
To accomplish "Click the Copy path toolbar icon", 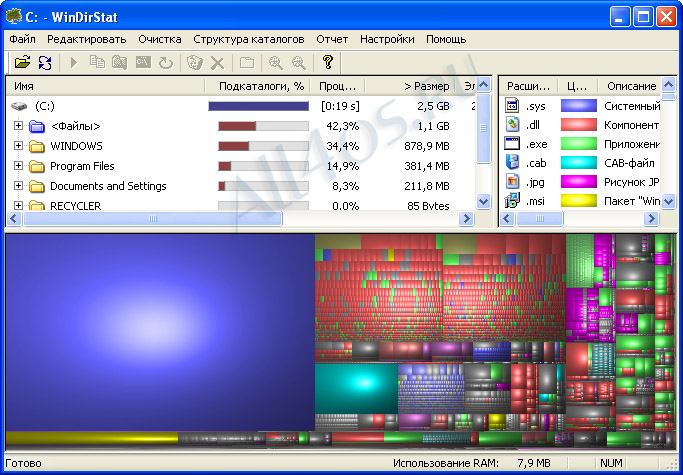I will 97,62.
